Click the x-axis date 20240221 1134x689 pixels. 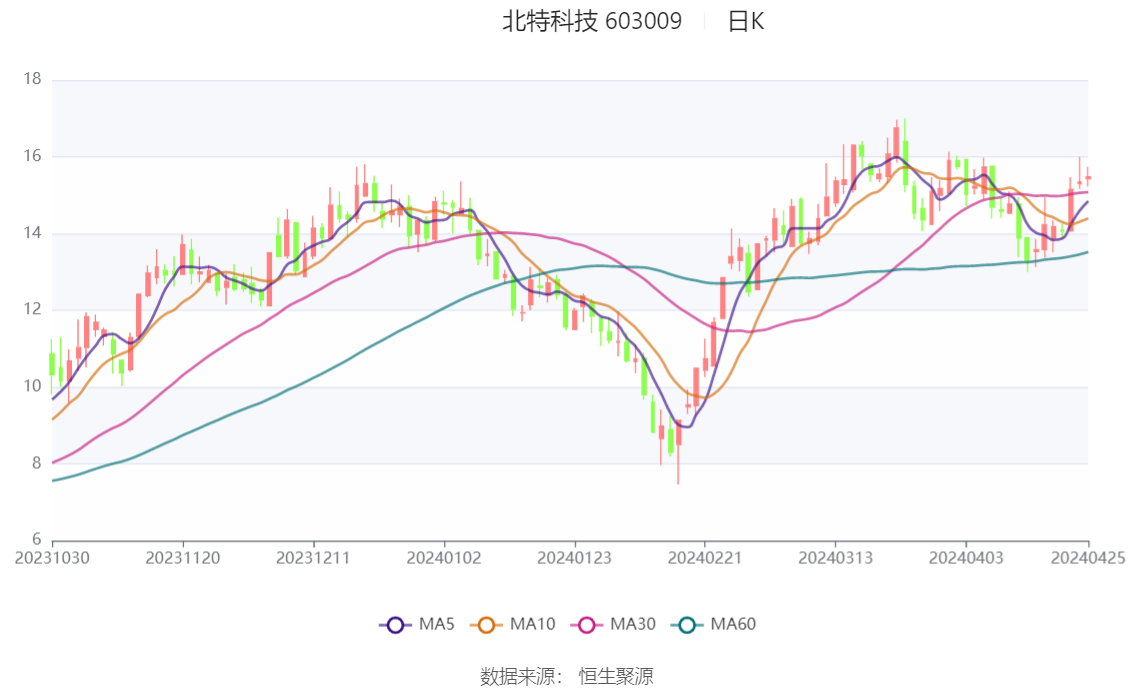pos(705,558)
